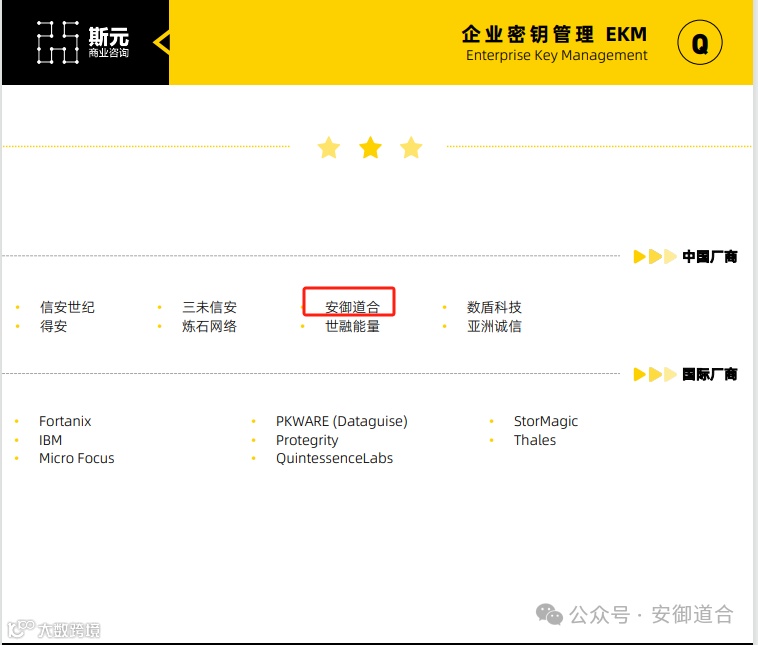The width and height of the screenshot is (758, 645).
Task: Click the Enterprise Key Management subtitle
Action: point(556,56)
